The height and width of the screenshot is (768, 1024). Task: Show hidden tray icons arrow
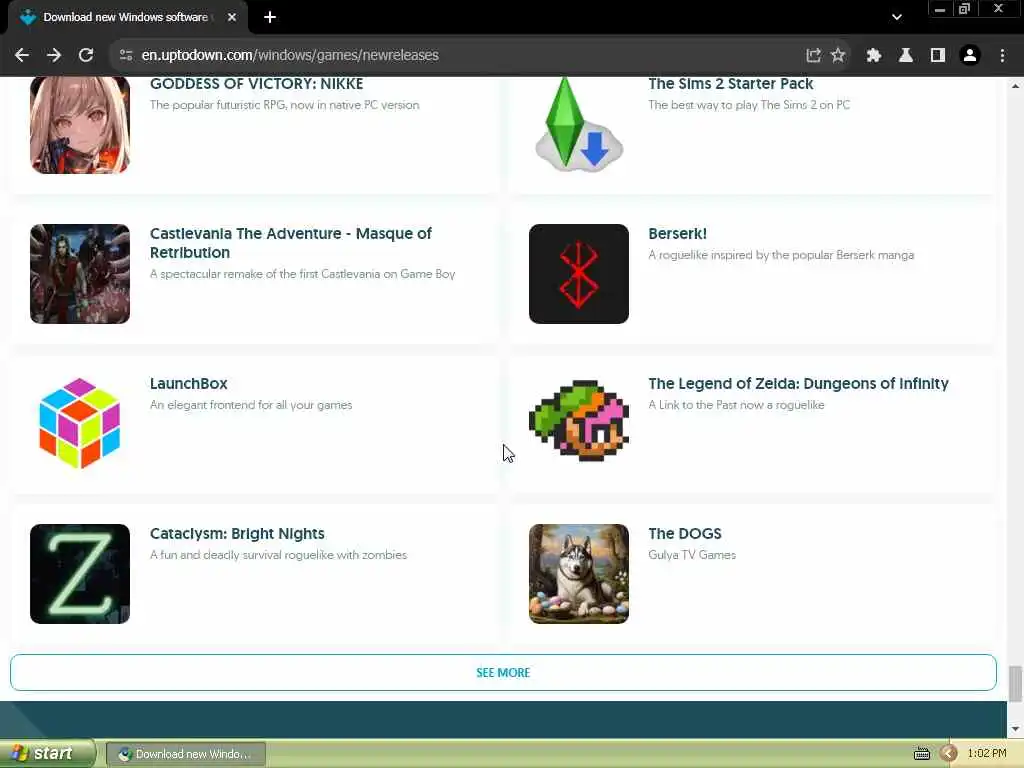948,754
